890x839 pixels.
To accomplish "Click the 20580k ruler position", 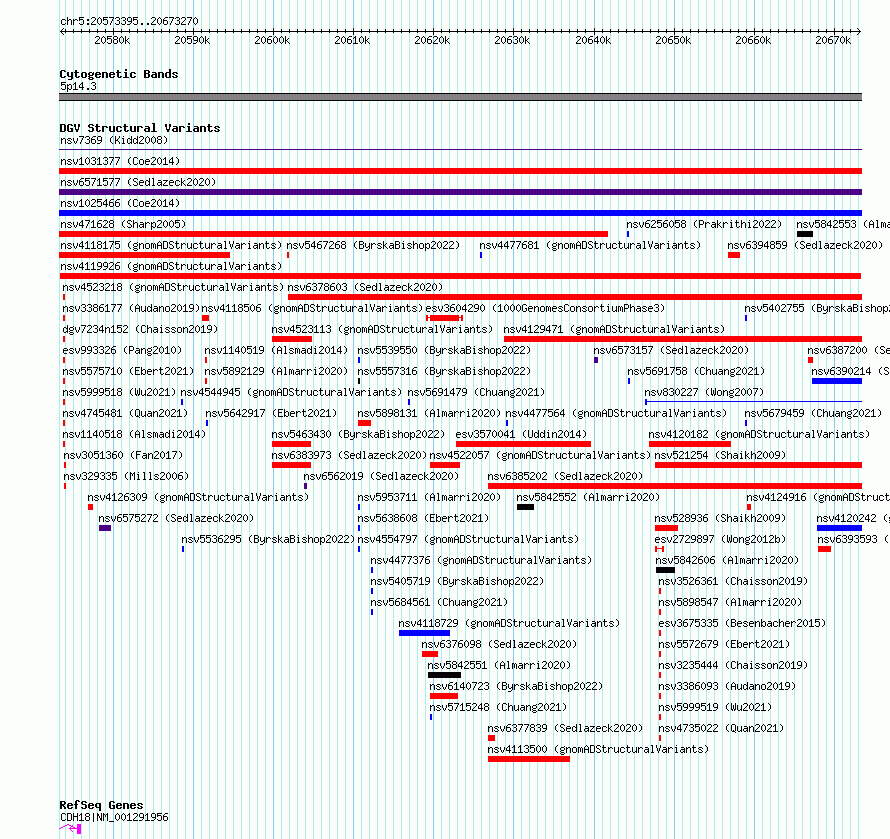I will point(112,40).
